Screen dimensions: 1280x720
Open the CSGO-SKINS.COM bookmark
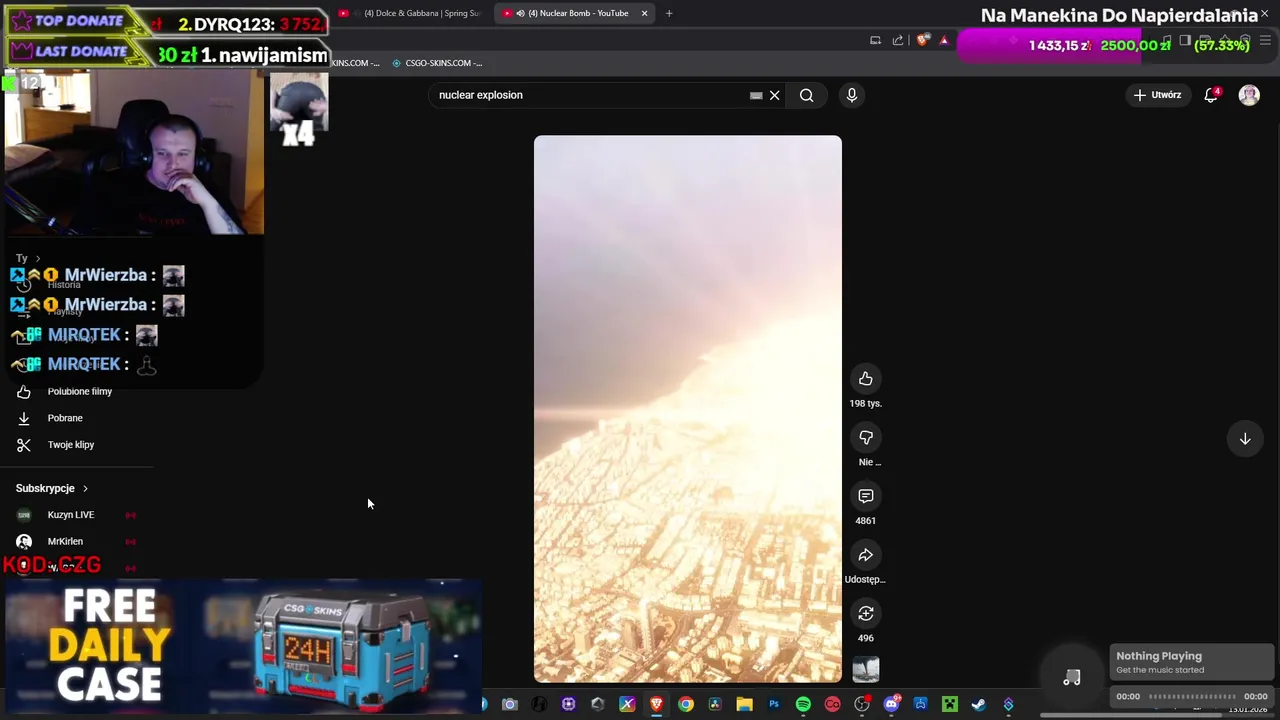point(437,63)
